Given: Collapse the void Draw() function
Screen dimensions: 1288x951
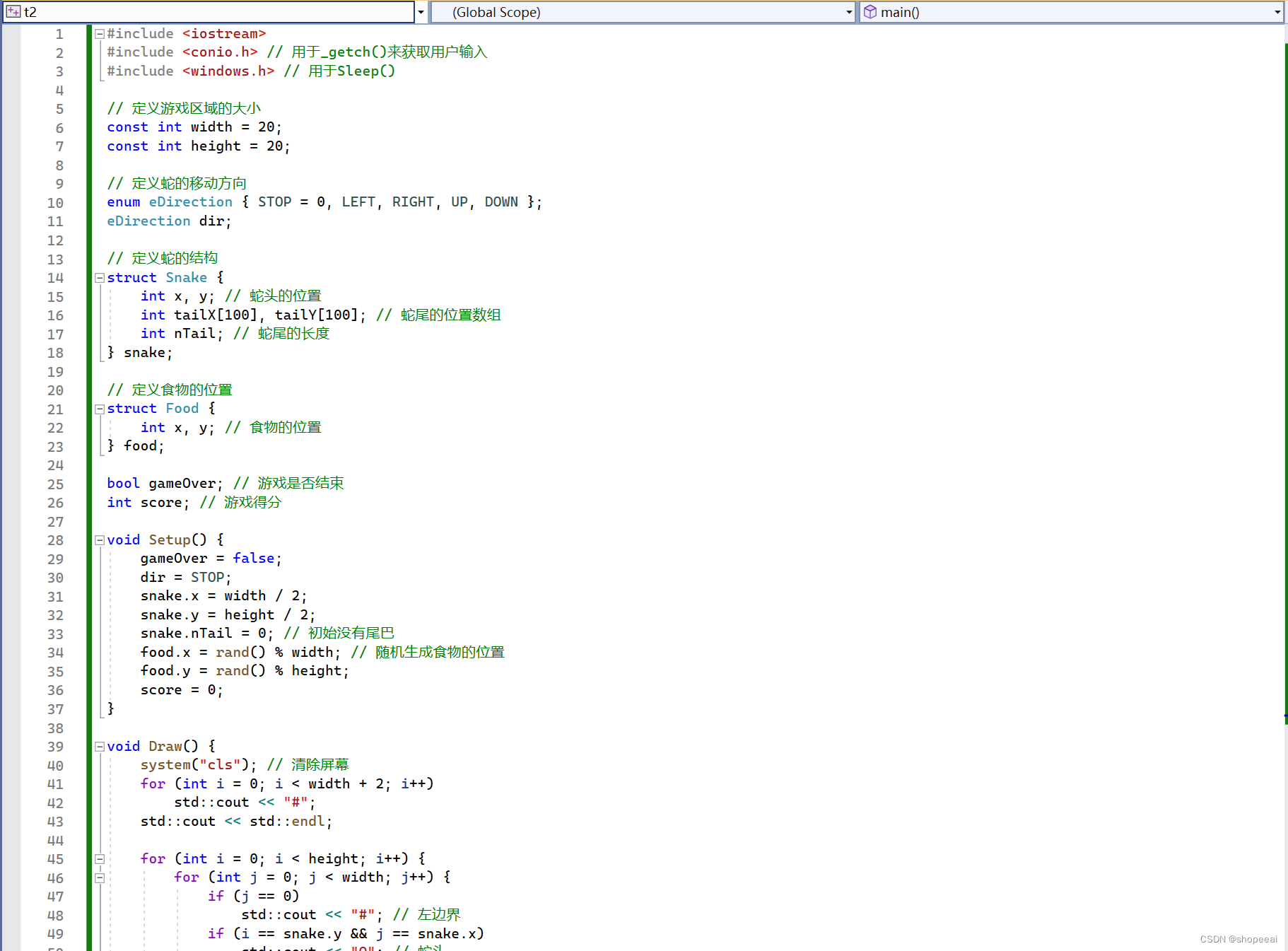Looking at the screenshot, I should (100, 747).
